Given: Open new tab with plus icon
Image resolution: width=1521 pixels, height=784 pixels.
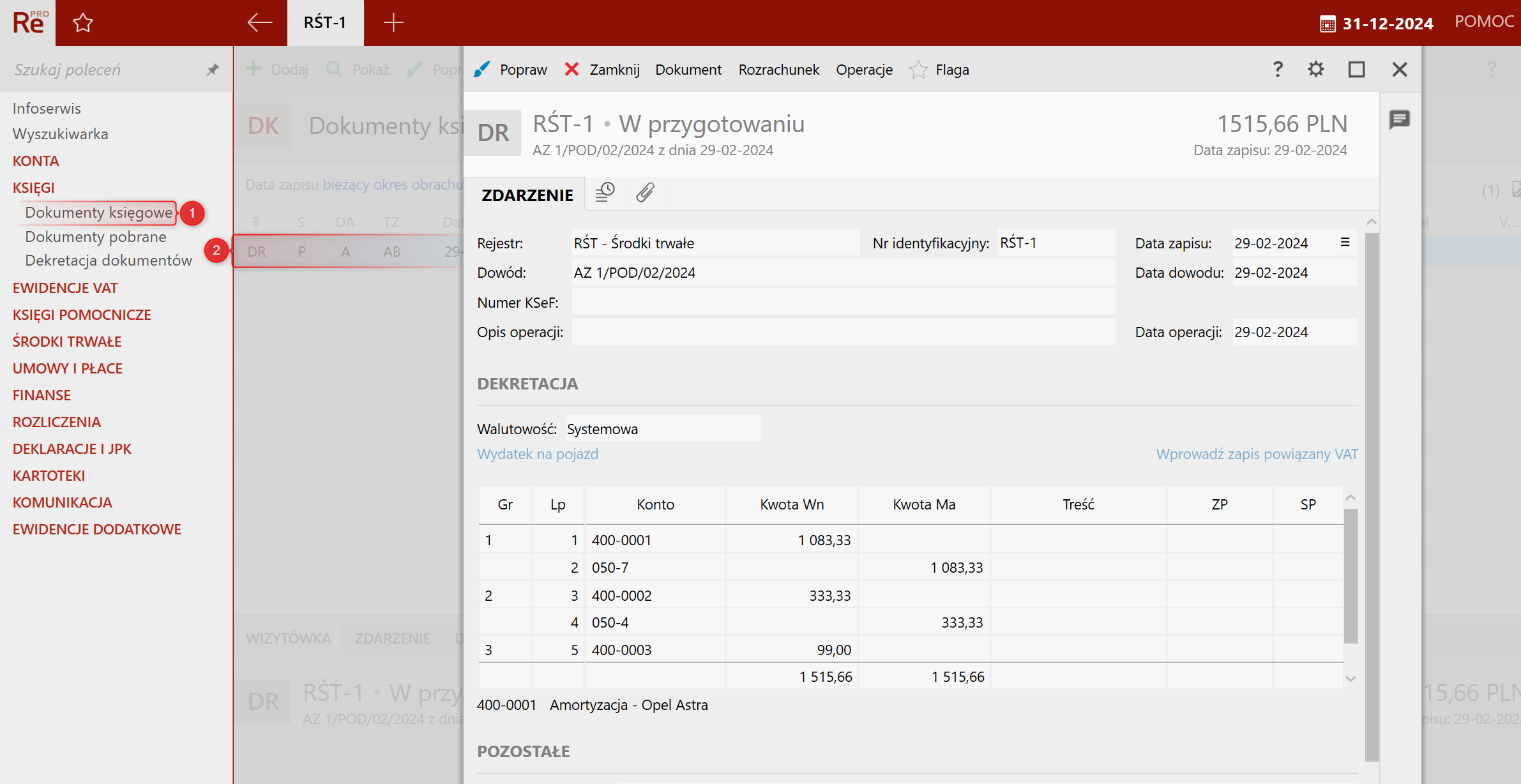Looking at the screenshot, I should pos(393,23).
